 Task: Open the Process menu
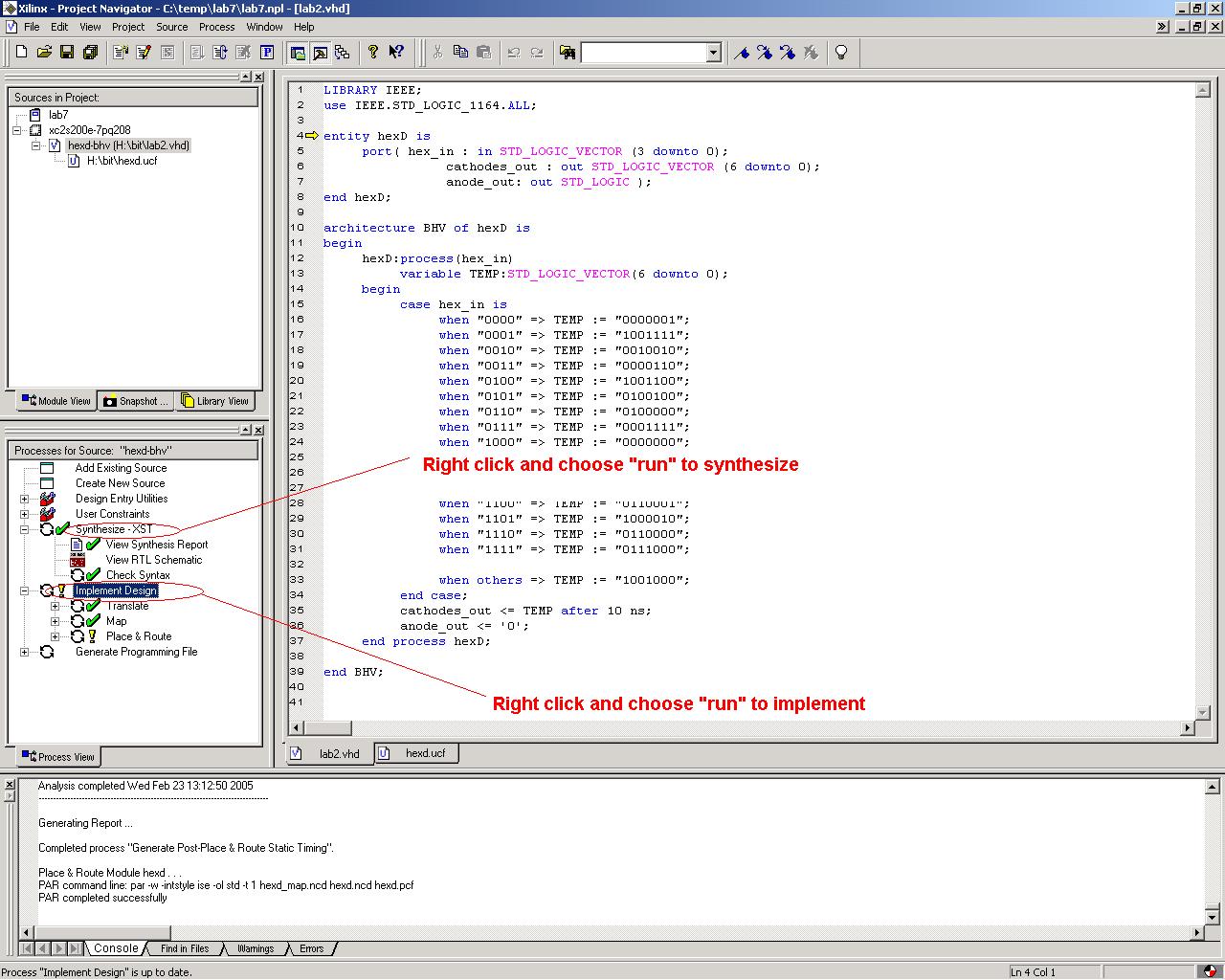tap(217, 27)
